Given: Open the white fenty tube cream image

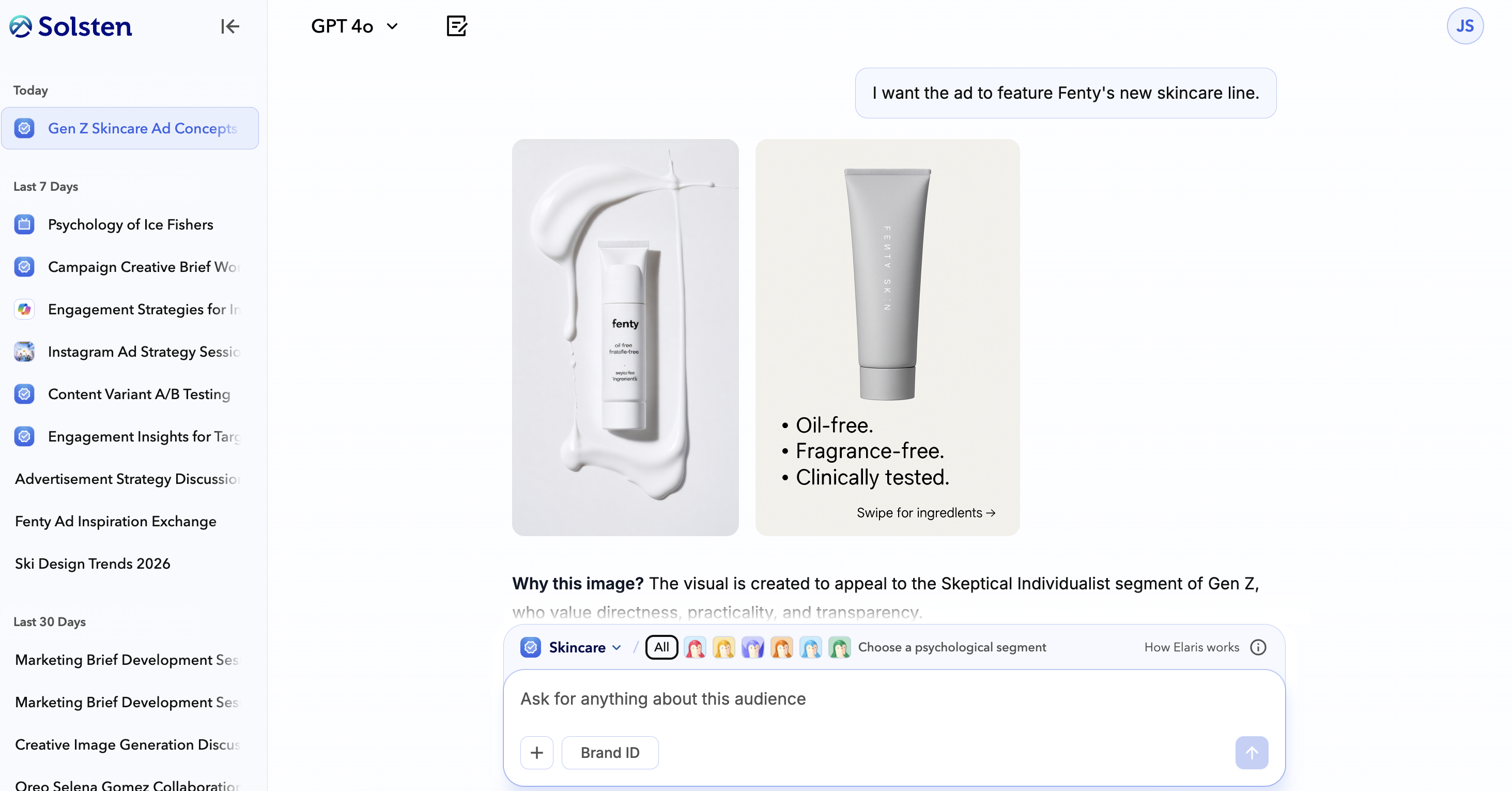Looking at the screenshot, I should coord(625,337).
